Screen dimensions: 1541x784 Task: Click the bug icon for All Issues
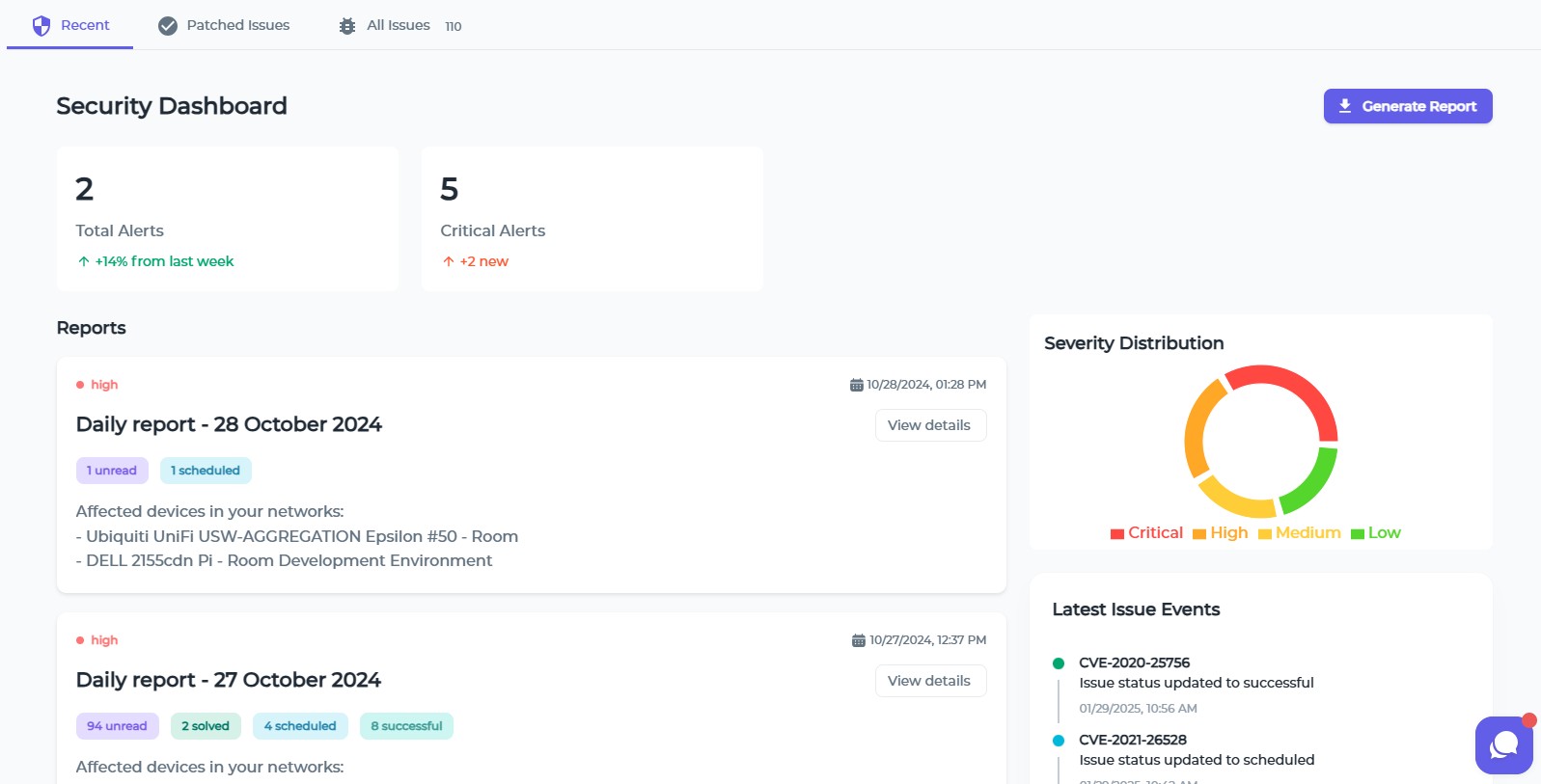[x=347, y=26]
